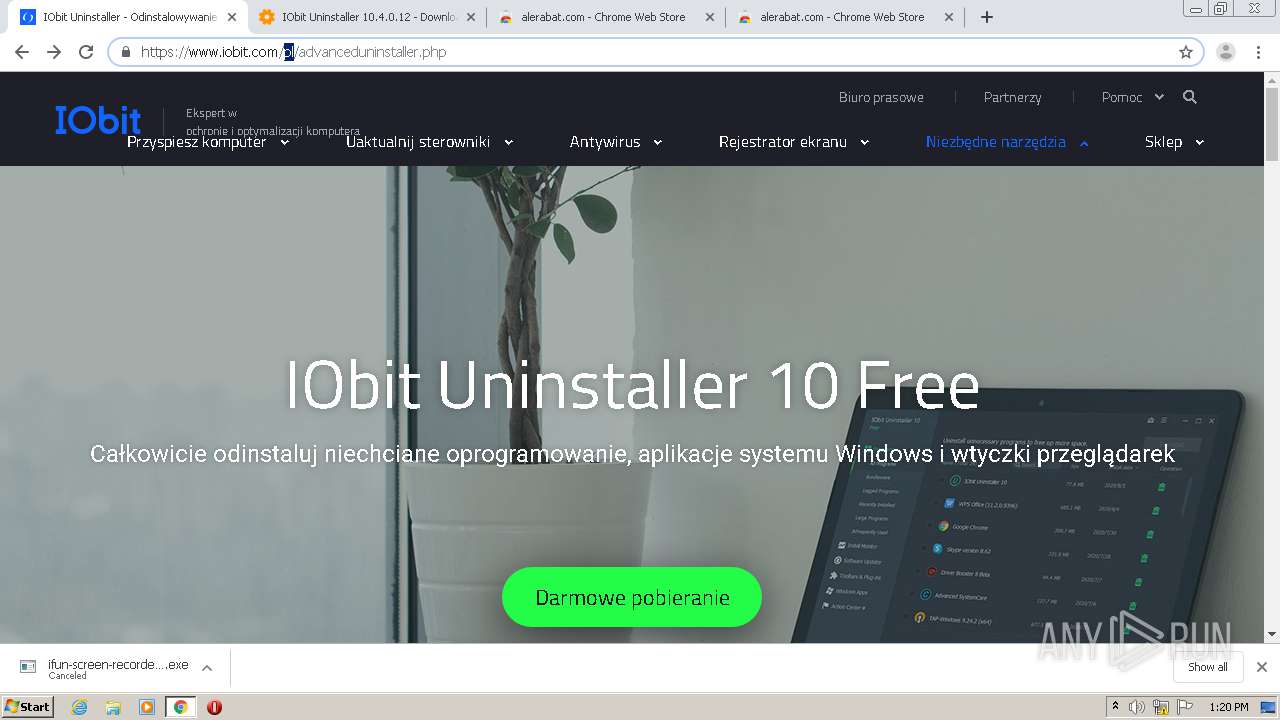Viewport: 1280px width, 720px height.
Task: Click the IObit logo
Action: point(98,120)
